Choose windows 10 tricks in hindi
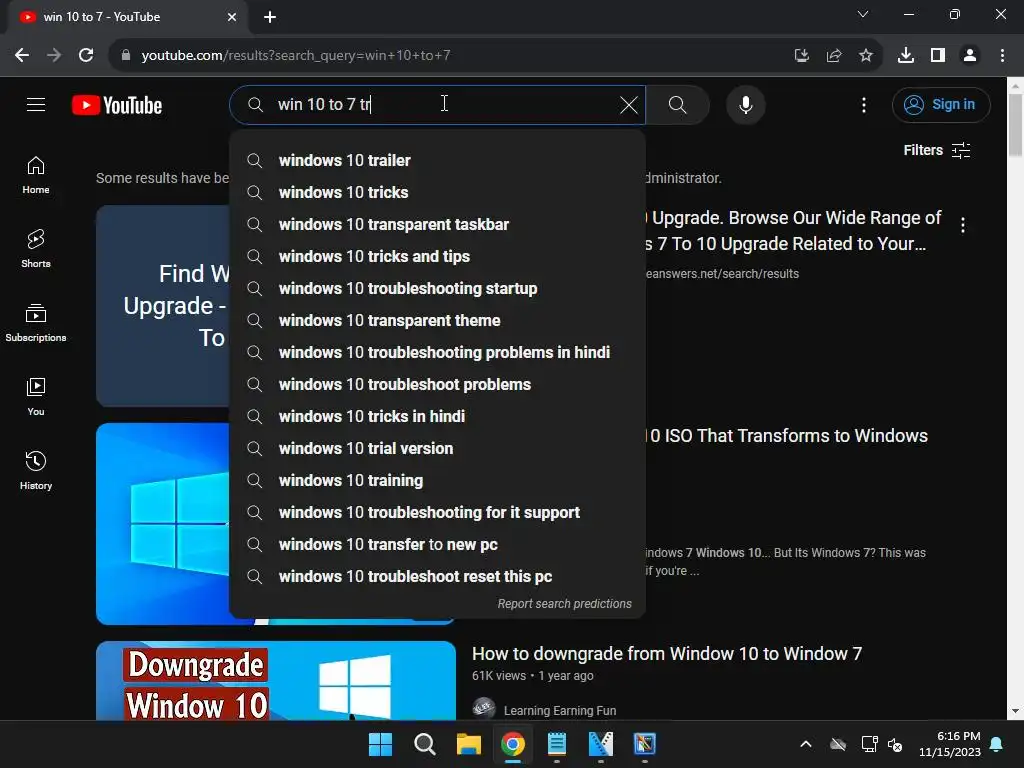The width and height of the screenshot is (1024, 768). pos(438,416)
